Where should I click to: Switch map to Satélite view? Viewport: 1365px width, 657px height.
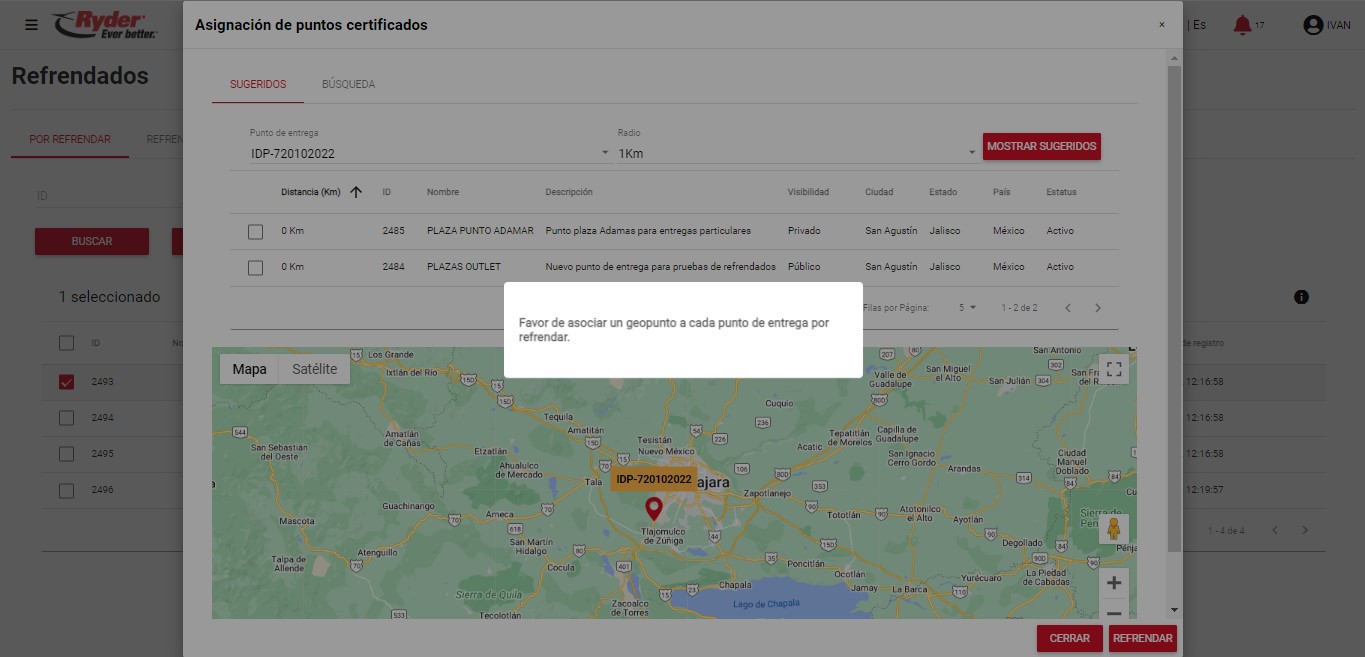click(x=314, y=369)
